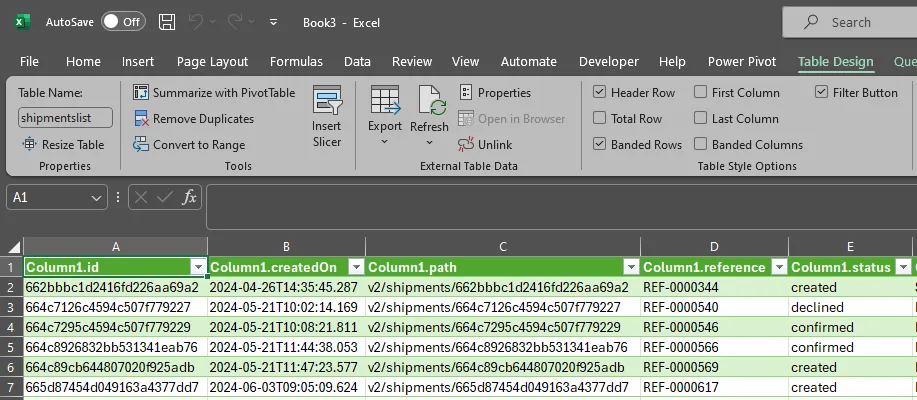Screen dimensions: 917x400
Task: Open the Name Box dropdown
Action: coord(96,198)
